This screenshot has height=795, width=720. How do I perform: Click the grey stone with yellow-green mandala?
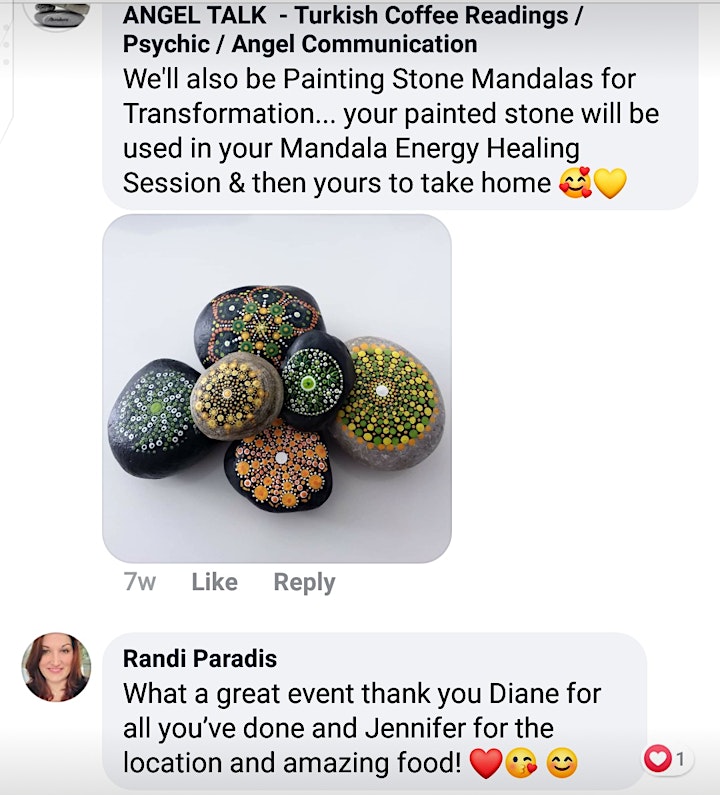387,402
